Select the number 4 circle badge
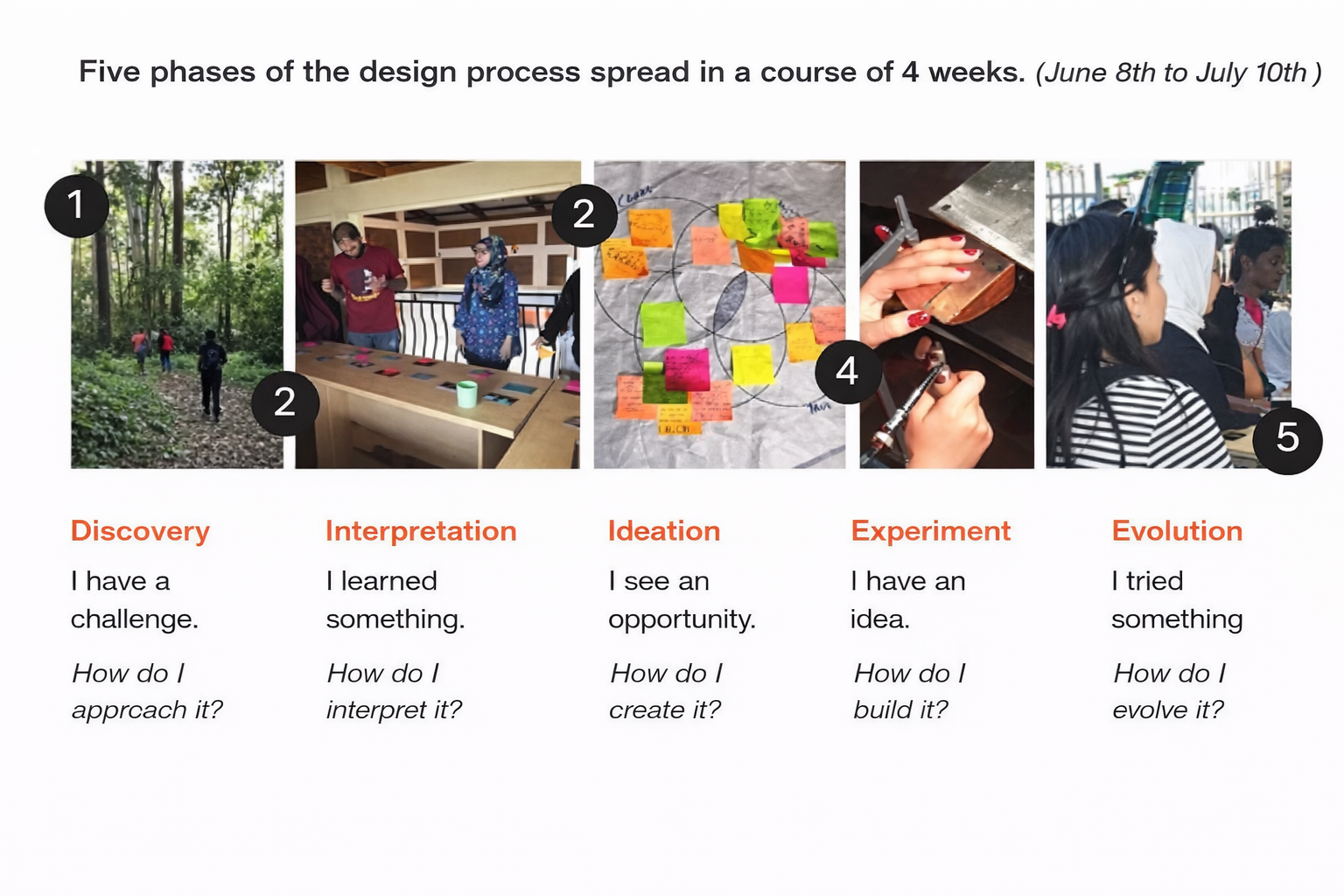 click(847, 372)
